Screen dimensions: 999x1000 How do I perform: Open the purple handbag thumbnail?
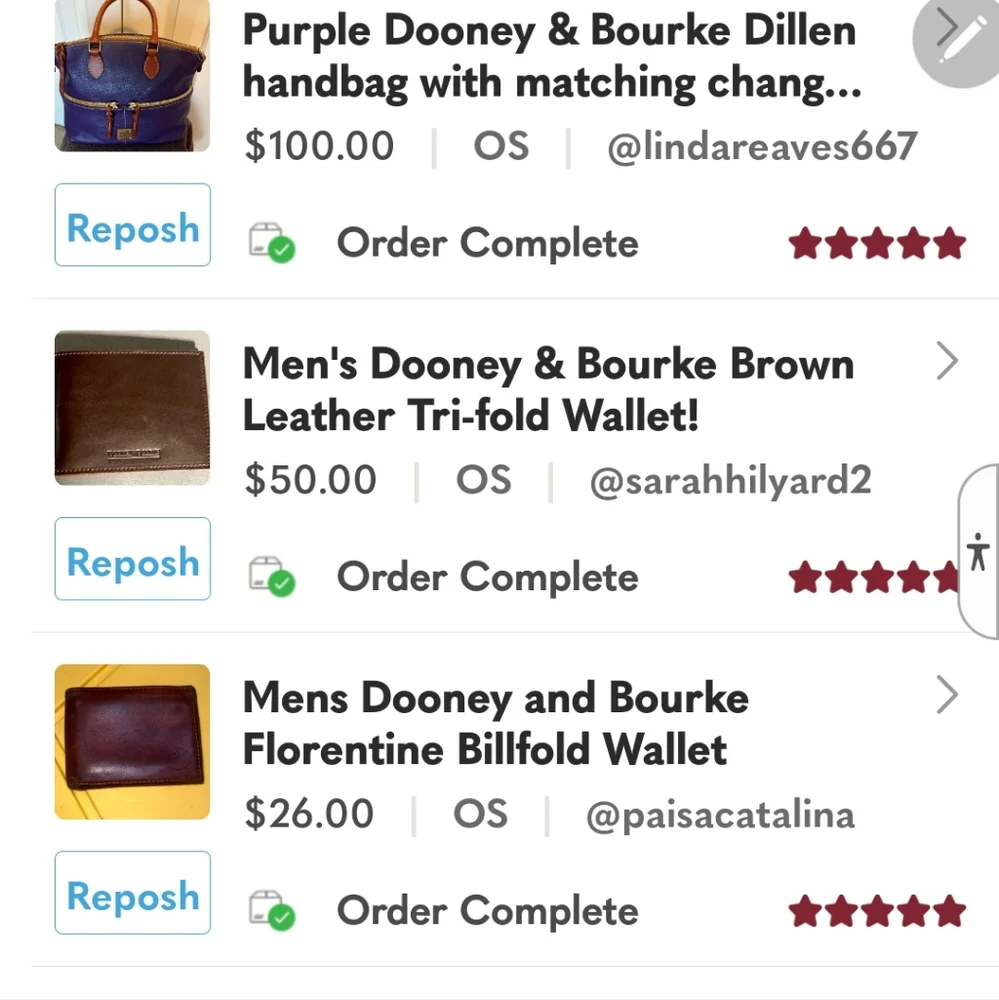(132, 75)
